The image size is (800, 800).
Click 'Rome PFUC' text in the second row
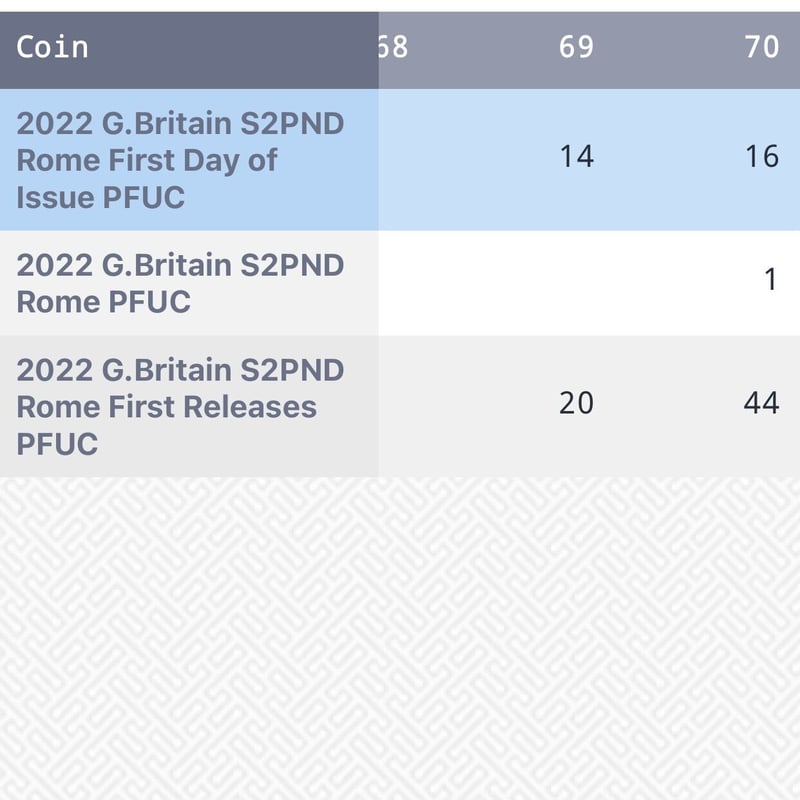[x=103, y=302]
